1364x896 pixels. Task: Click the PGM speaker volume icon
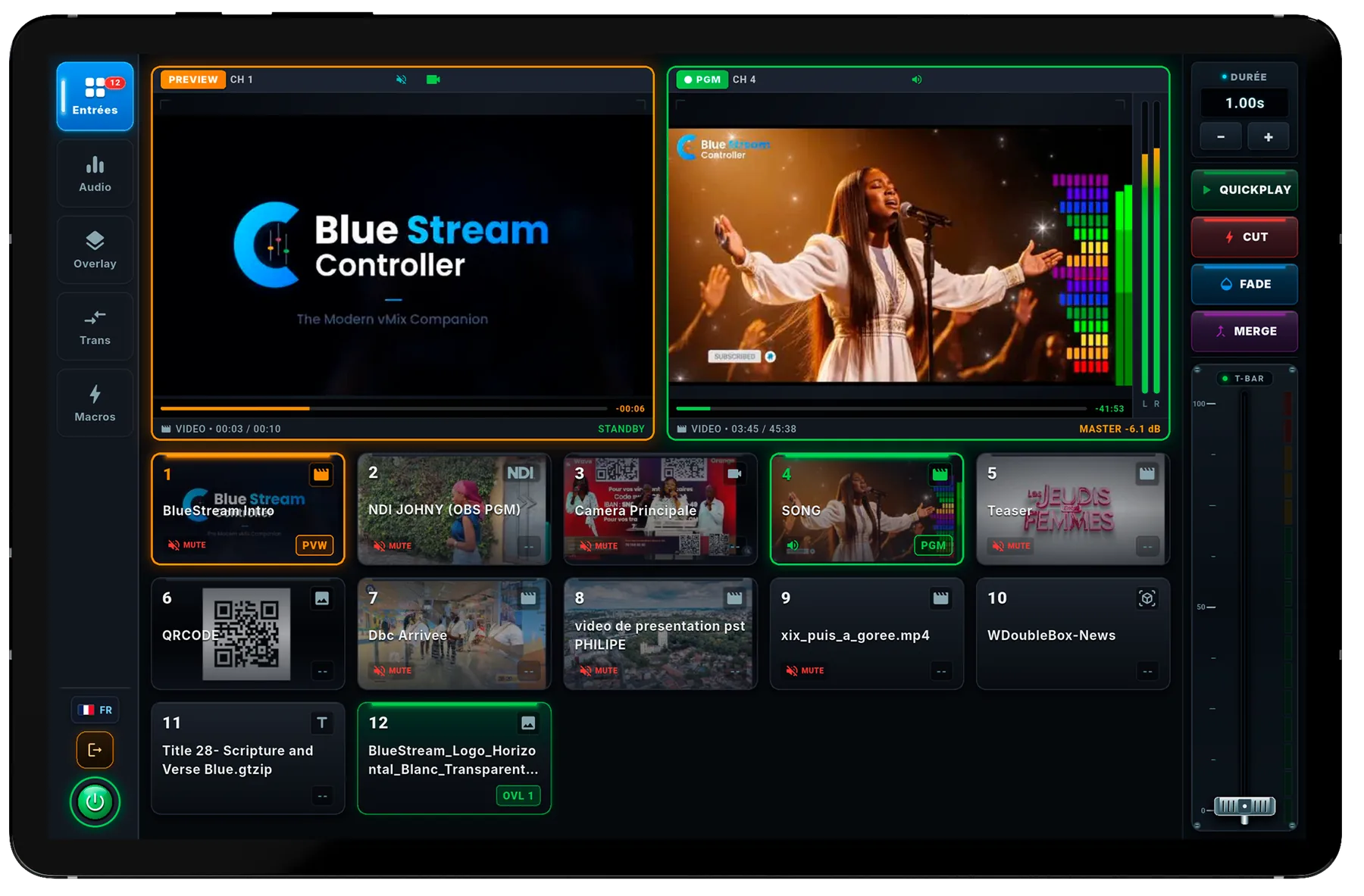coord(916,80)
